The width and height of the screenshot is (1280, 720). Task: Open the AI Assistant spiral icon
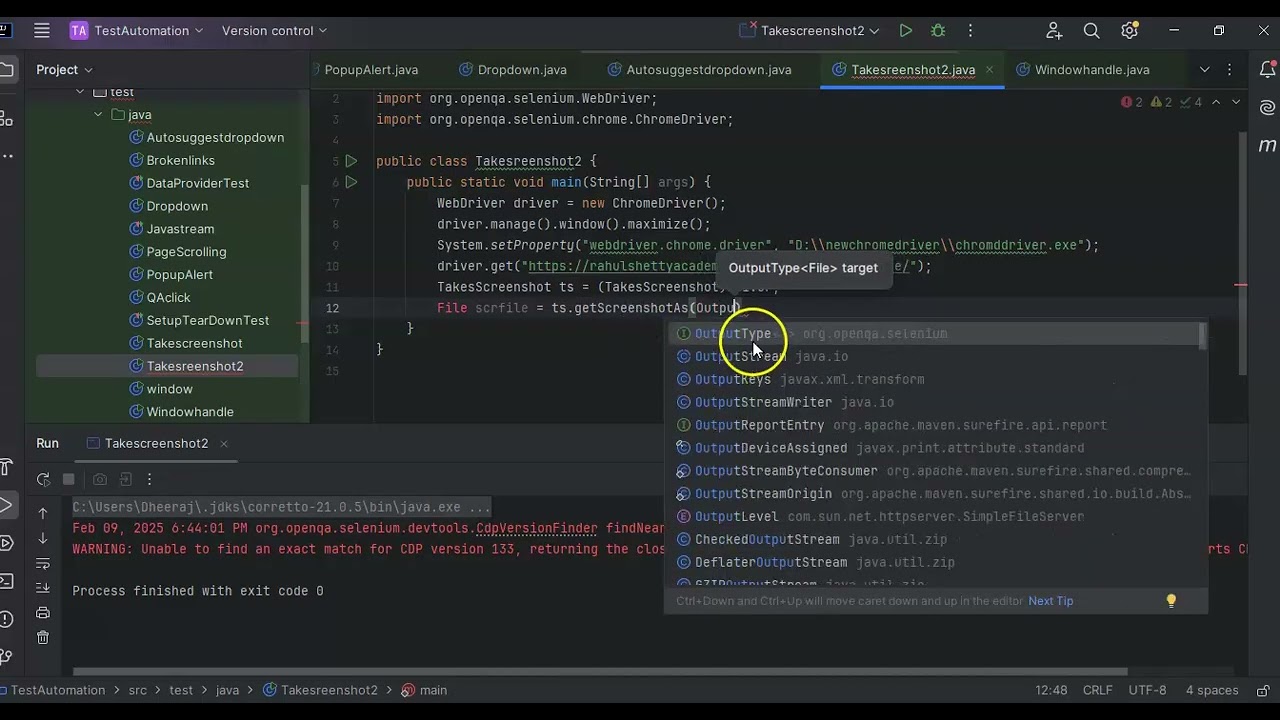(x=1267, y=107)
